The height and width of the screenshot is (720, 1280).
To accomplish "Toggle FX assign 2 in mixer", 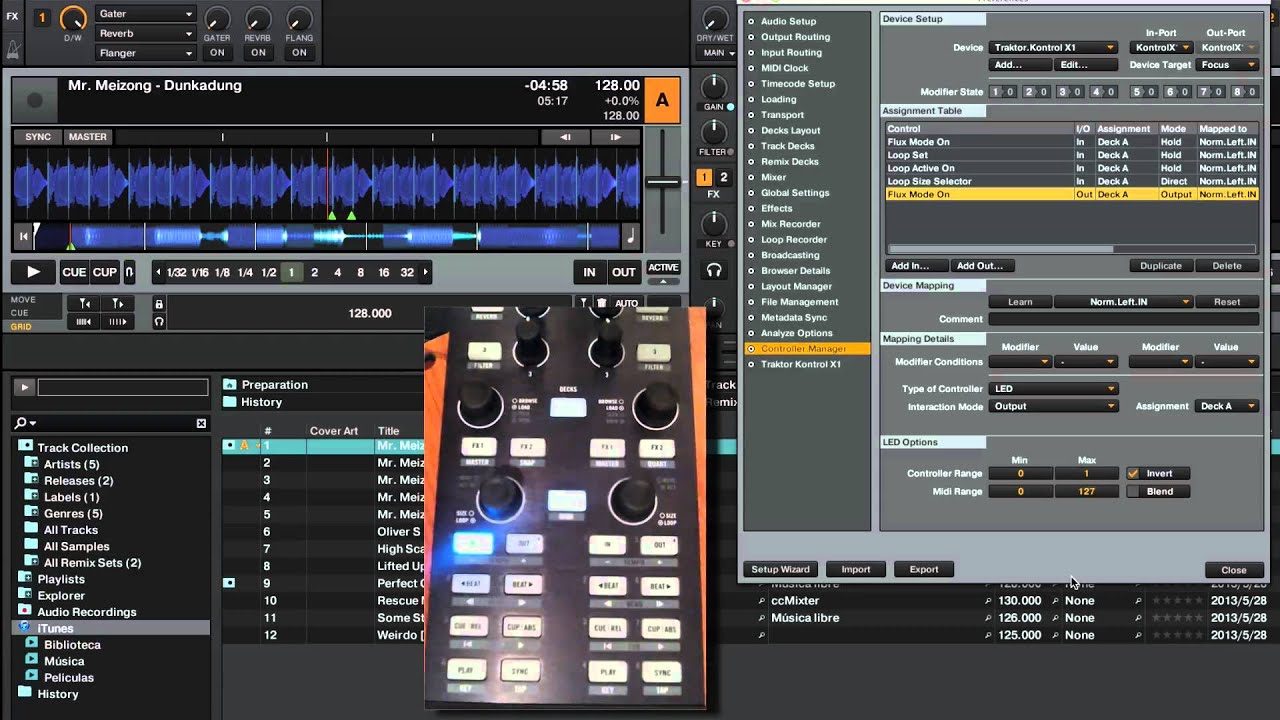I will [x=723, y=178].
